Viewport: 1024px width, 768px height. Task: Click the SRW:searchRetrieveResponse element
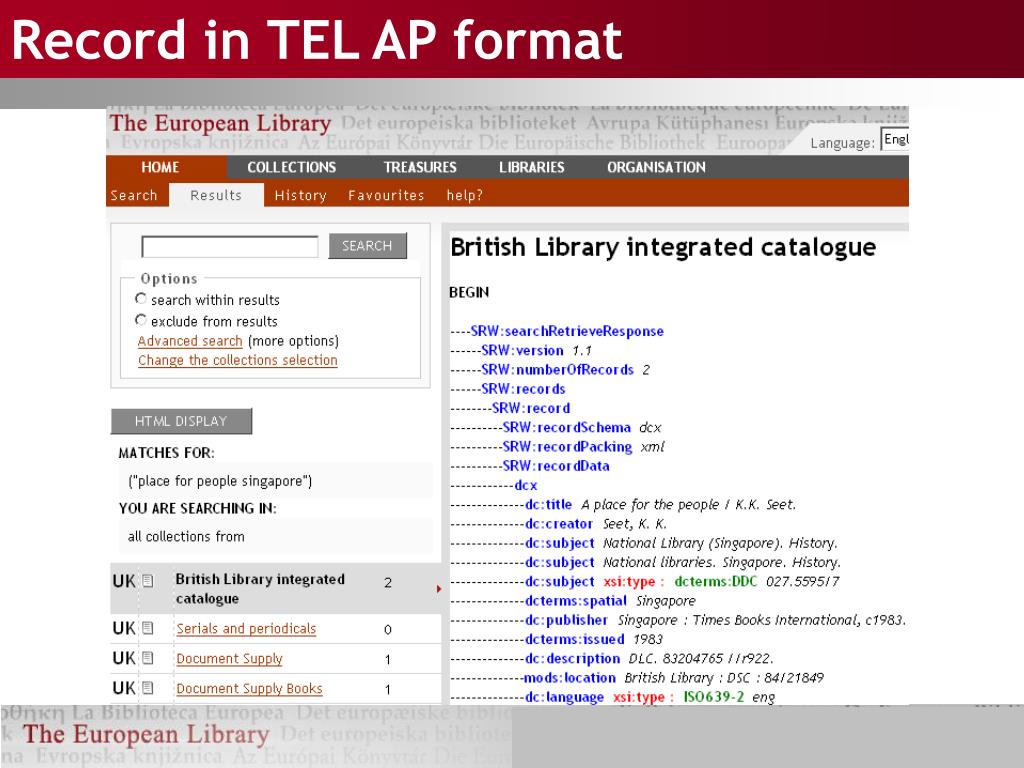[x=567, y=331]
